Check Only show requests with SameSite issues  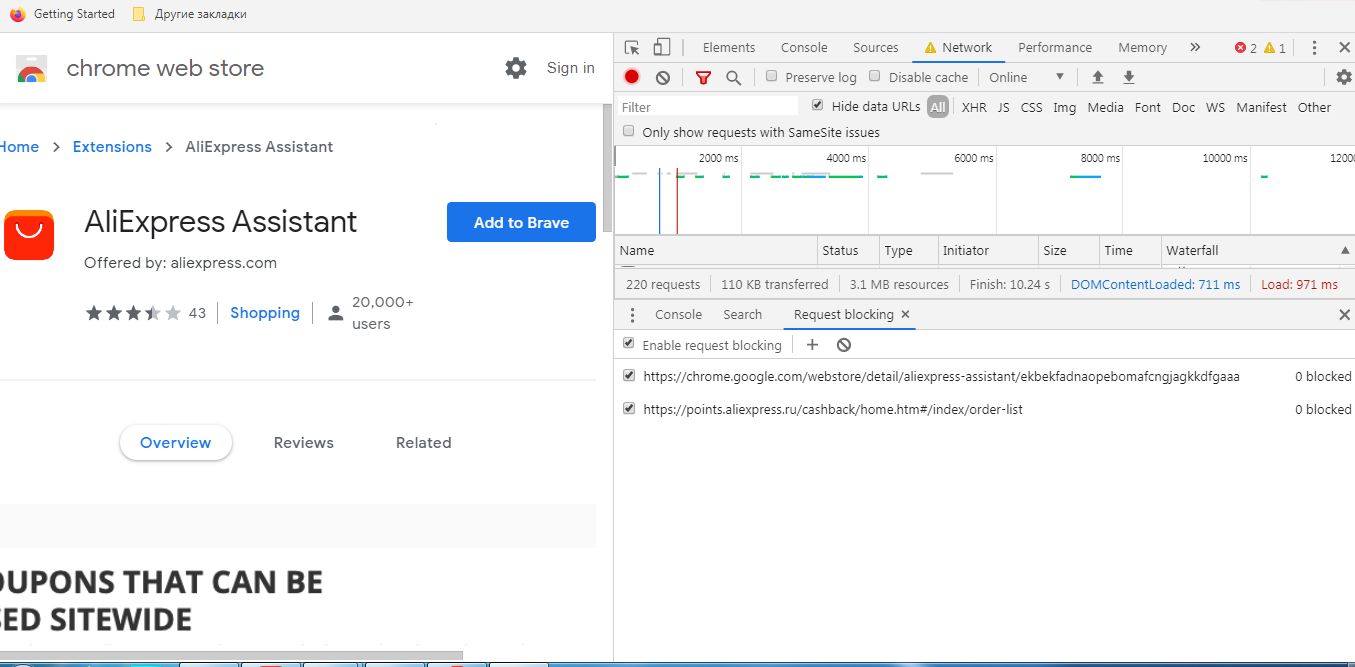[x=628, y=131]
